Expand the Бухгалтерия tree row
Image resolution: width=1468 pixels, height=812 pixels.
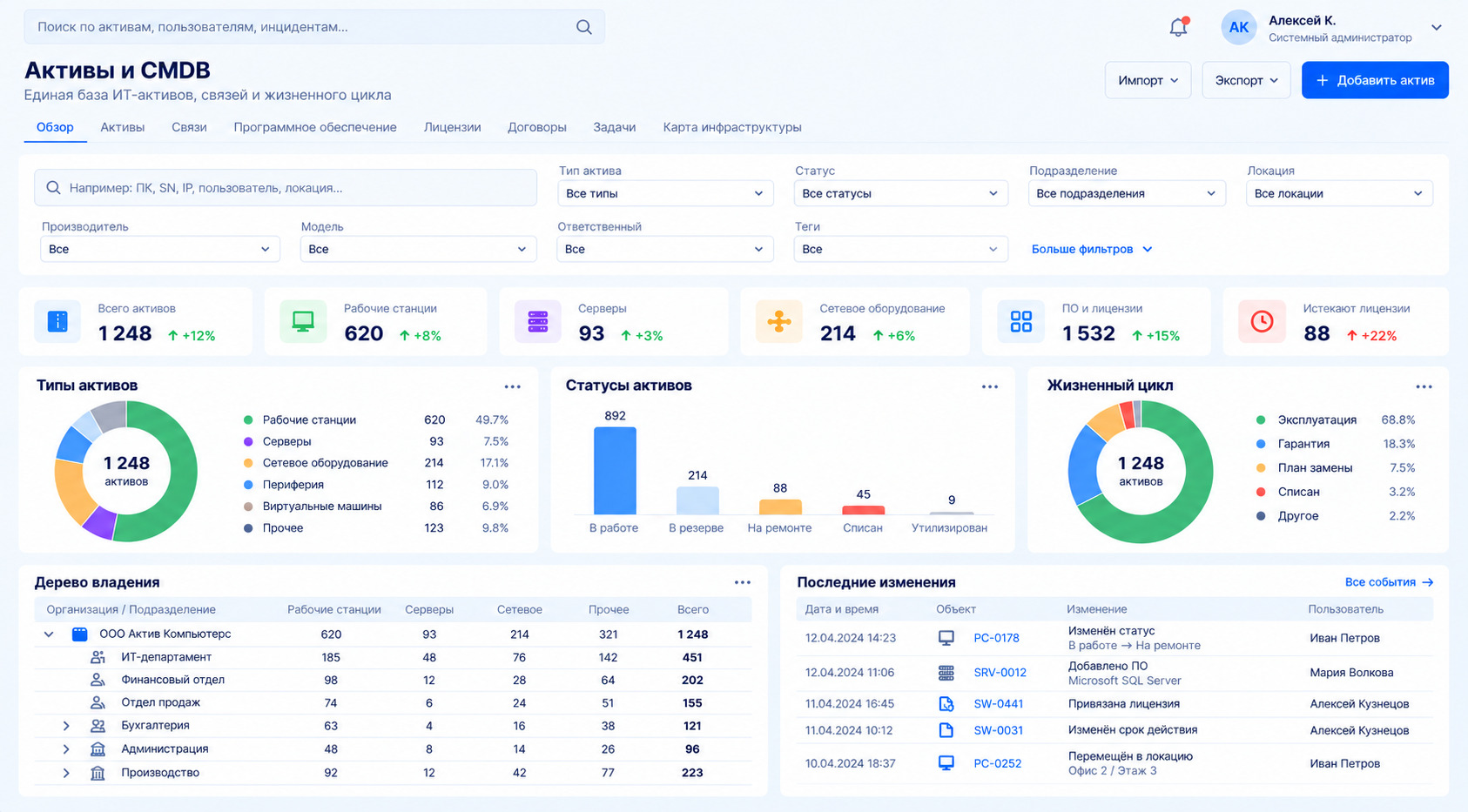tap(66, 725)
